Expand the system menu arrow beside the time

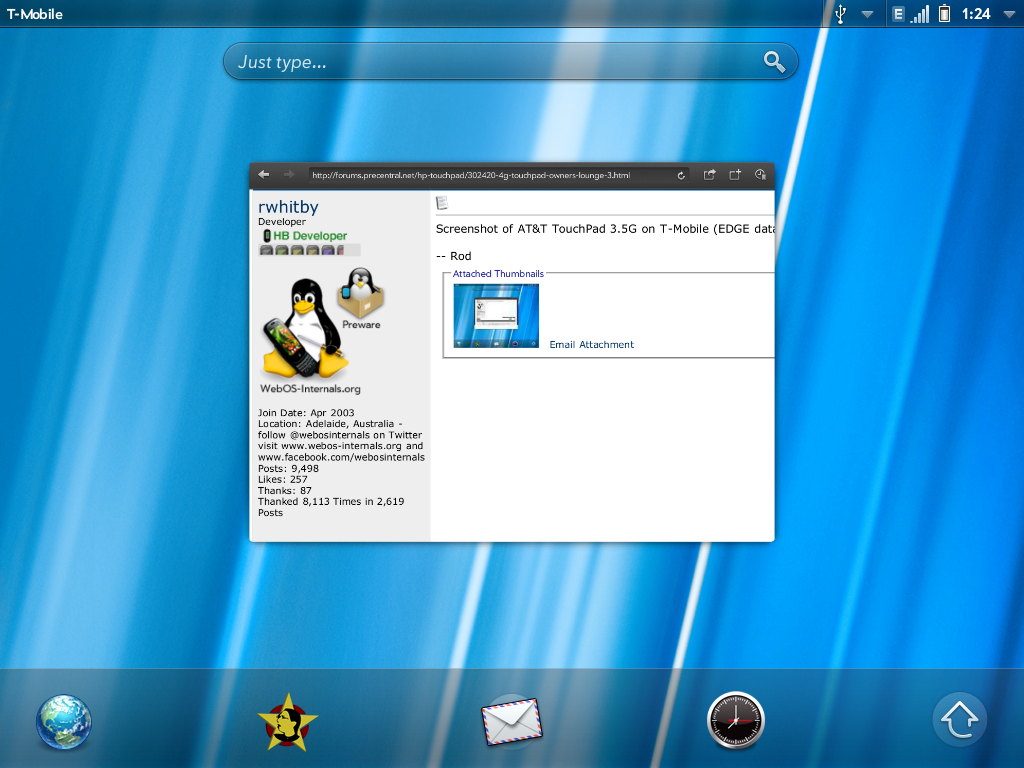[1009, 14]
